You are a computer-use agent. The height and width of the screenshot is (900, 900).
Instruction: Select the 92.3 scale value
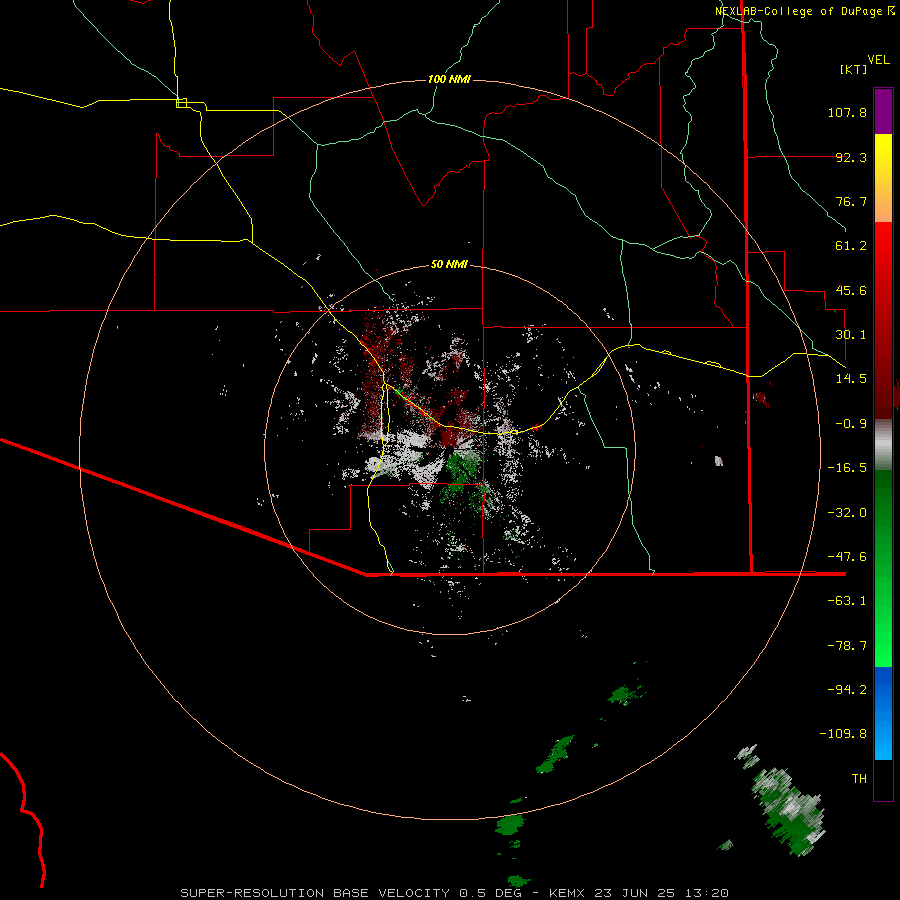[851, 157]
